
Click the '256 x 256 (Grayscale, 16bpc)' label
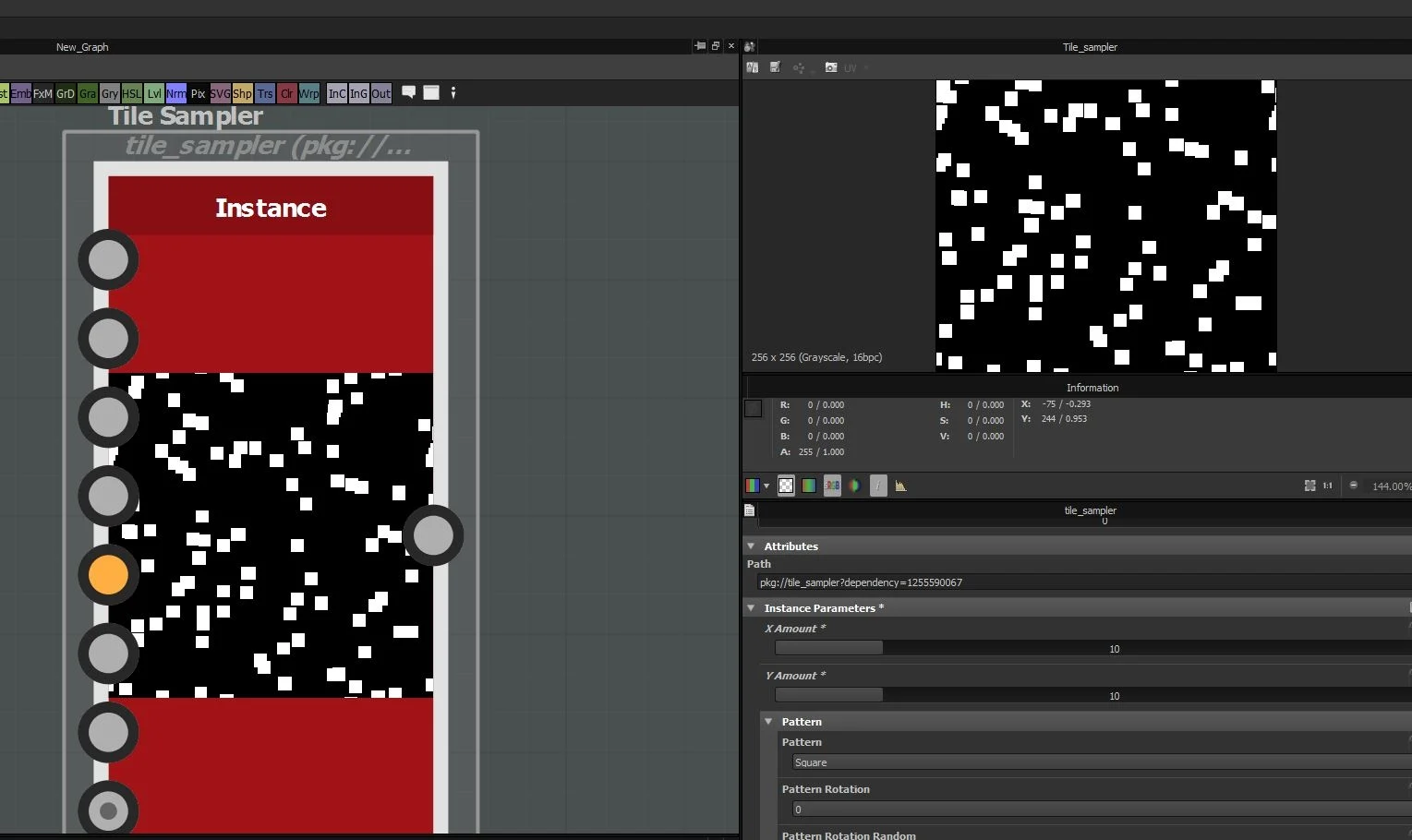(816, 357)
